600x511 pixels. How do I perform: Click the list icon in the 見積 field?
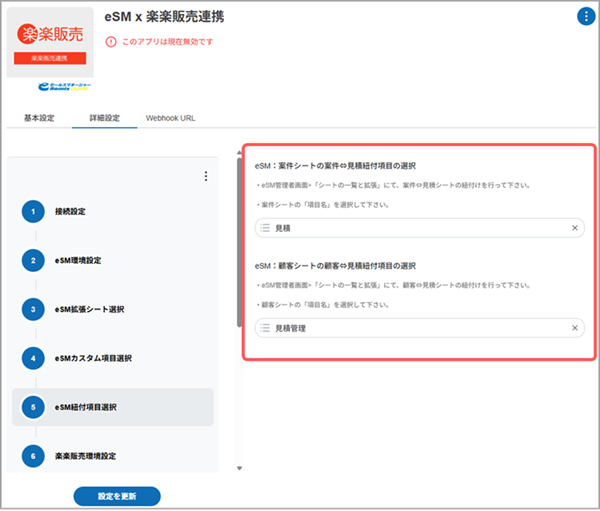(265, 228)
